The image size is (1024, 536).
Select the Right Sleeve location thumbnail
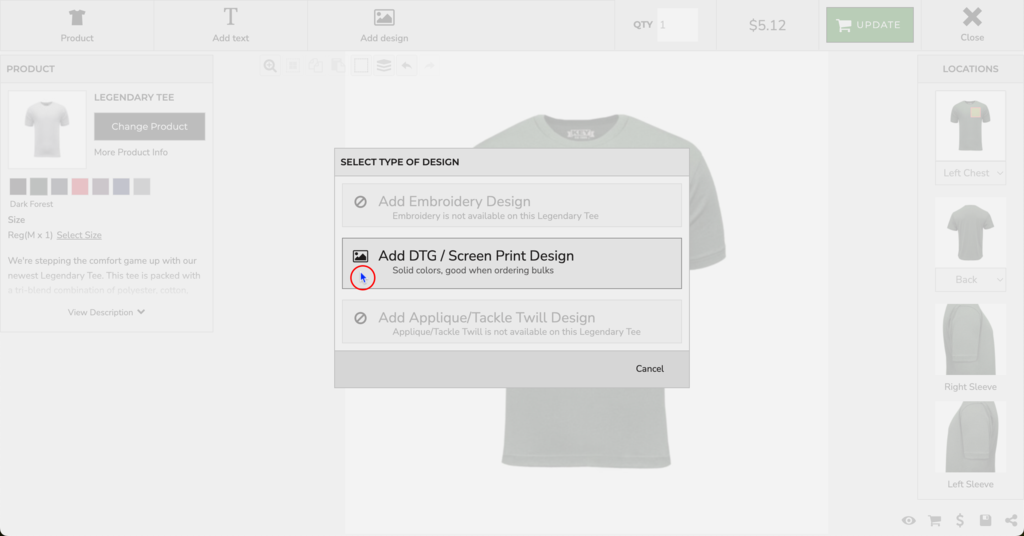[970, 340]
